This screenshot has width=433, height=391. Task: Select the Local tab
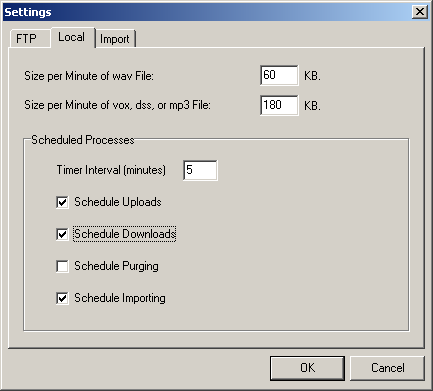71,37
